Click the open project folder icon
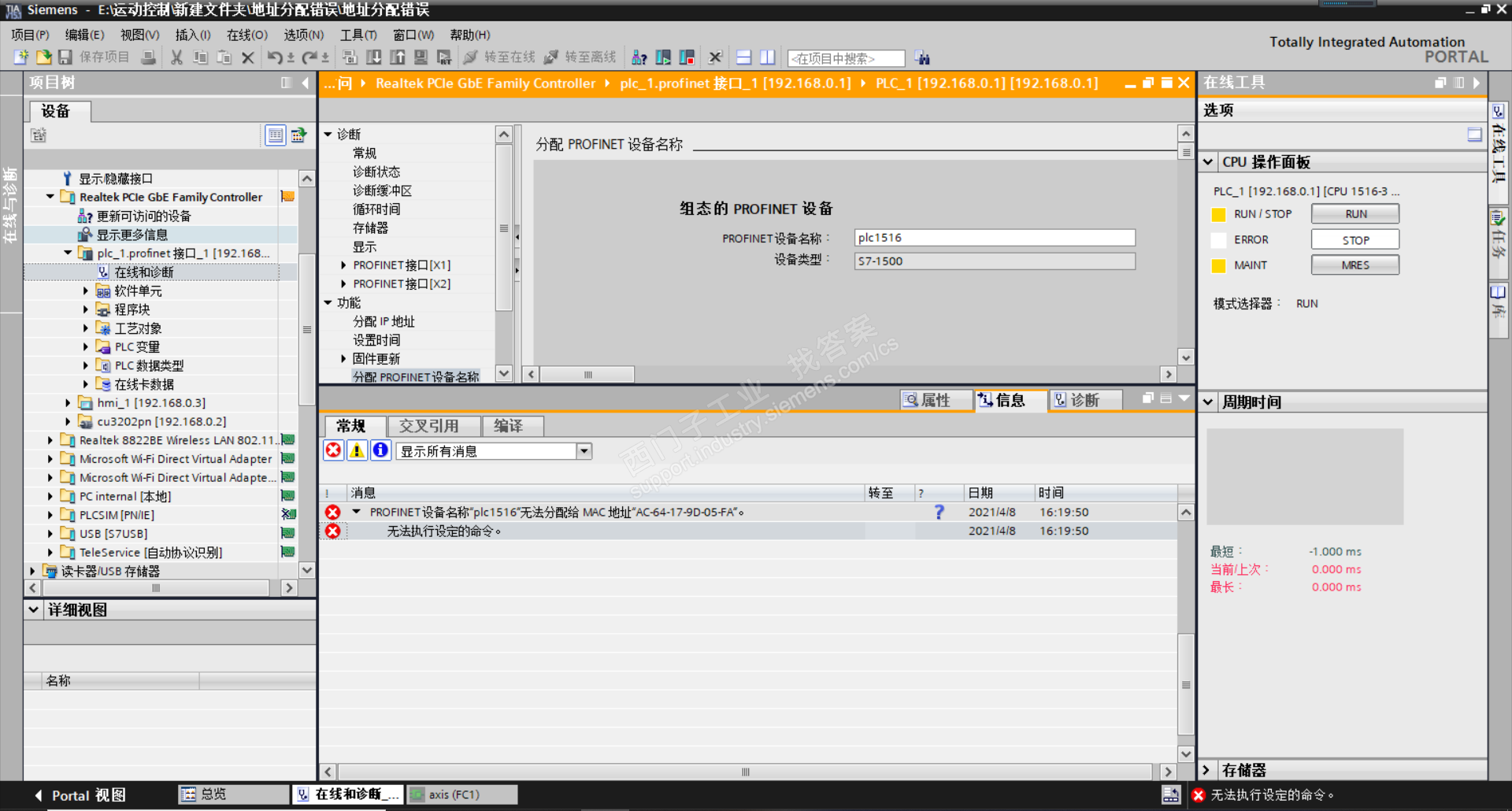Viewport: 1512px width, 811px height. [44, 57]
